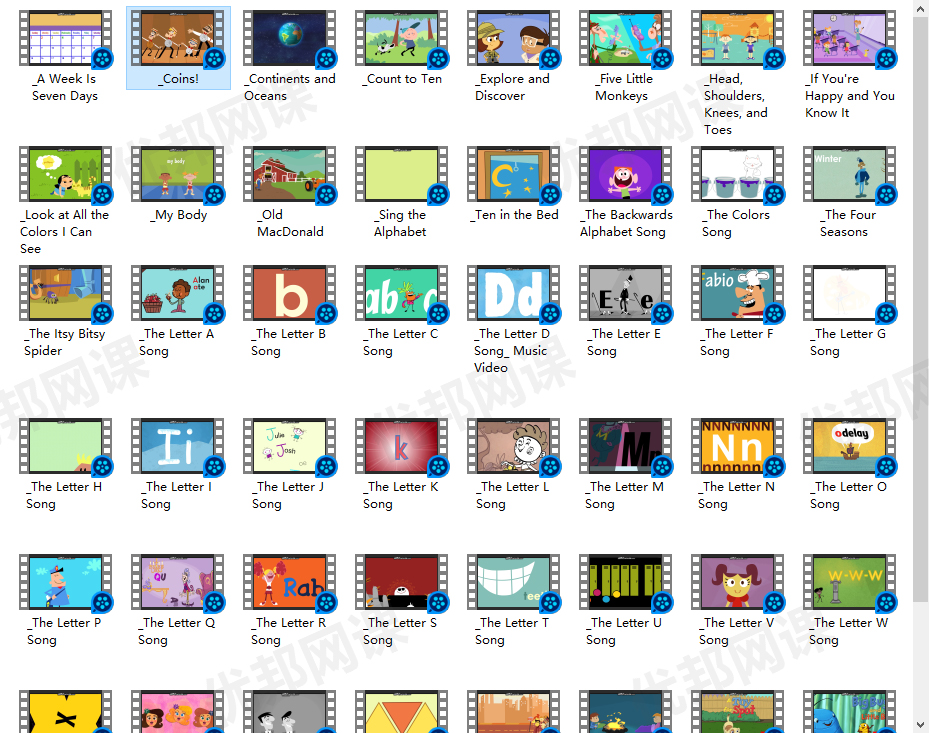Select The Letter E Song video icon

[x=626, y=293]
